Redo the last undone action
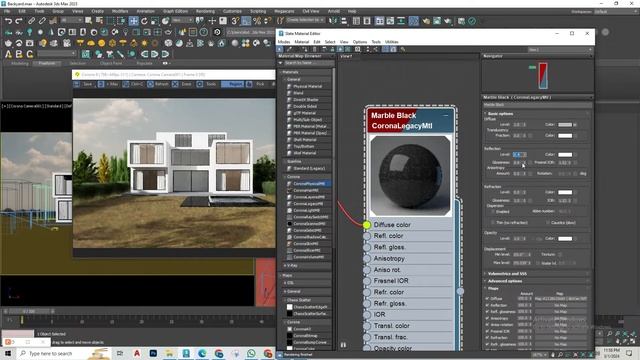 19,20
